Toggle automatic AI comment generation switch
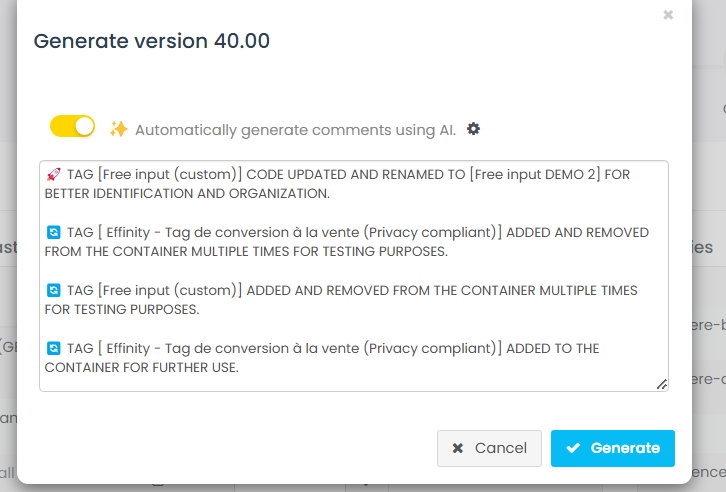This screenshot has width=726, height=492. click(72, 127)
